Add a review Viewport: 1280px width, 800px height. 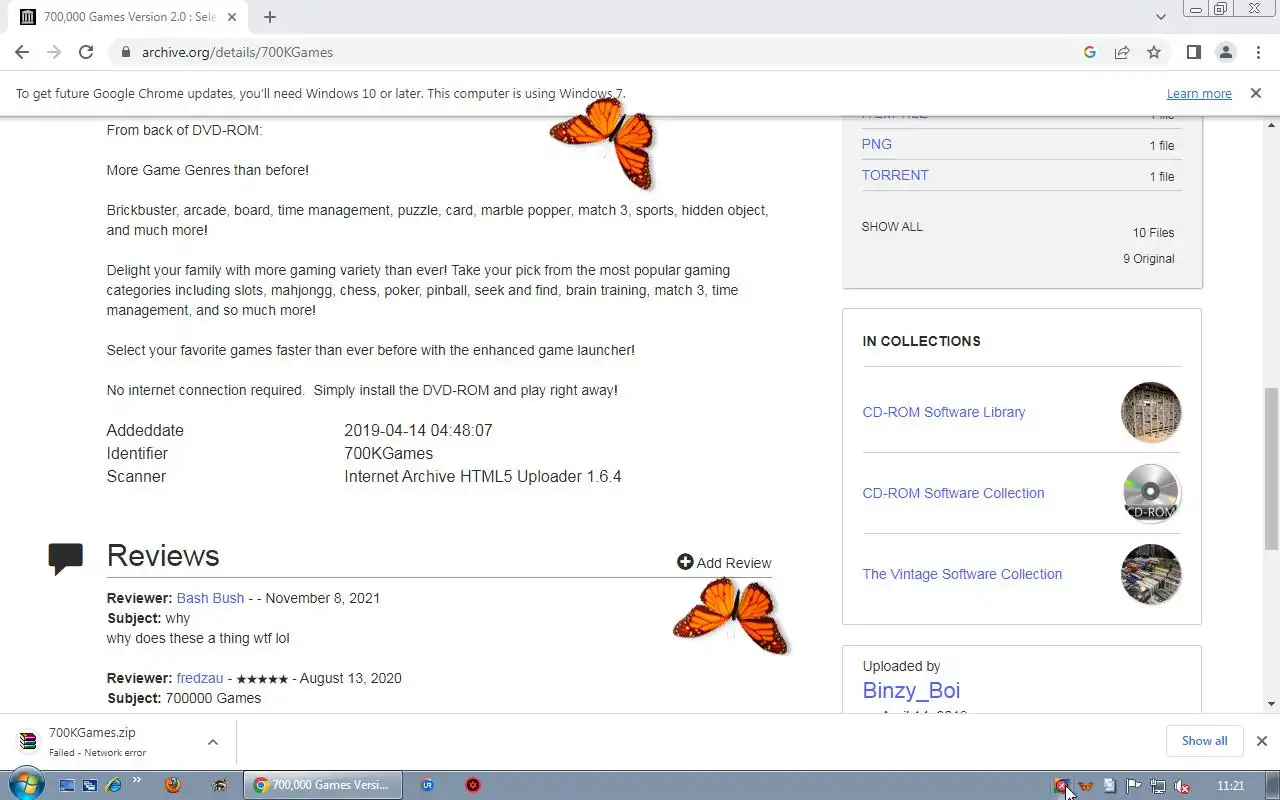click(x=724, y=563)
